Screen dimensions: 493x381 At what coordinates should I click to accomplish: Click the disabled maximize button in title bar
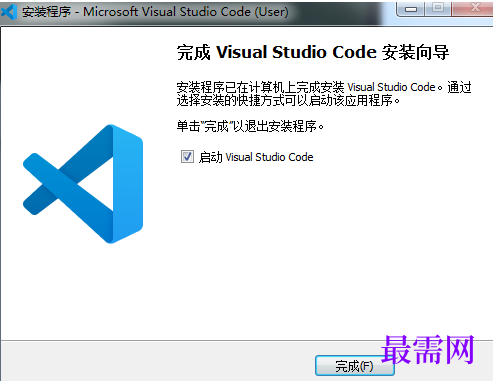(x=438, y=8)
